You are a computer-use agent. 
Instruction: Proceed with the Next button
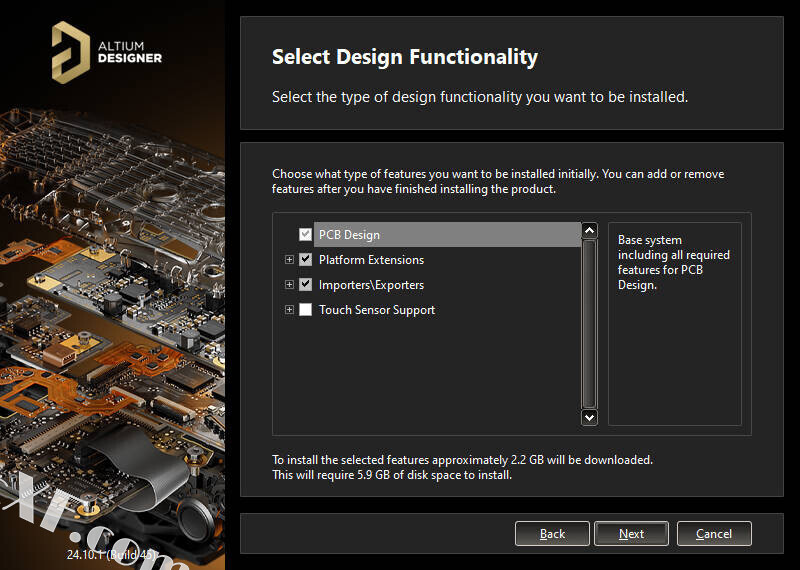click(x=631, y=534)
